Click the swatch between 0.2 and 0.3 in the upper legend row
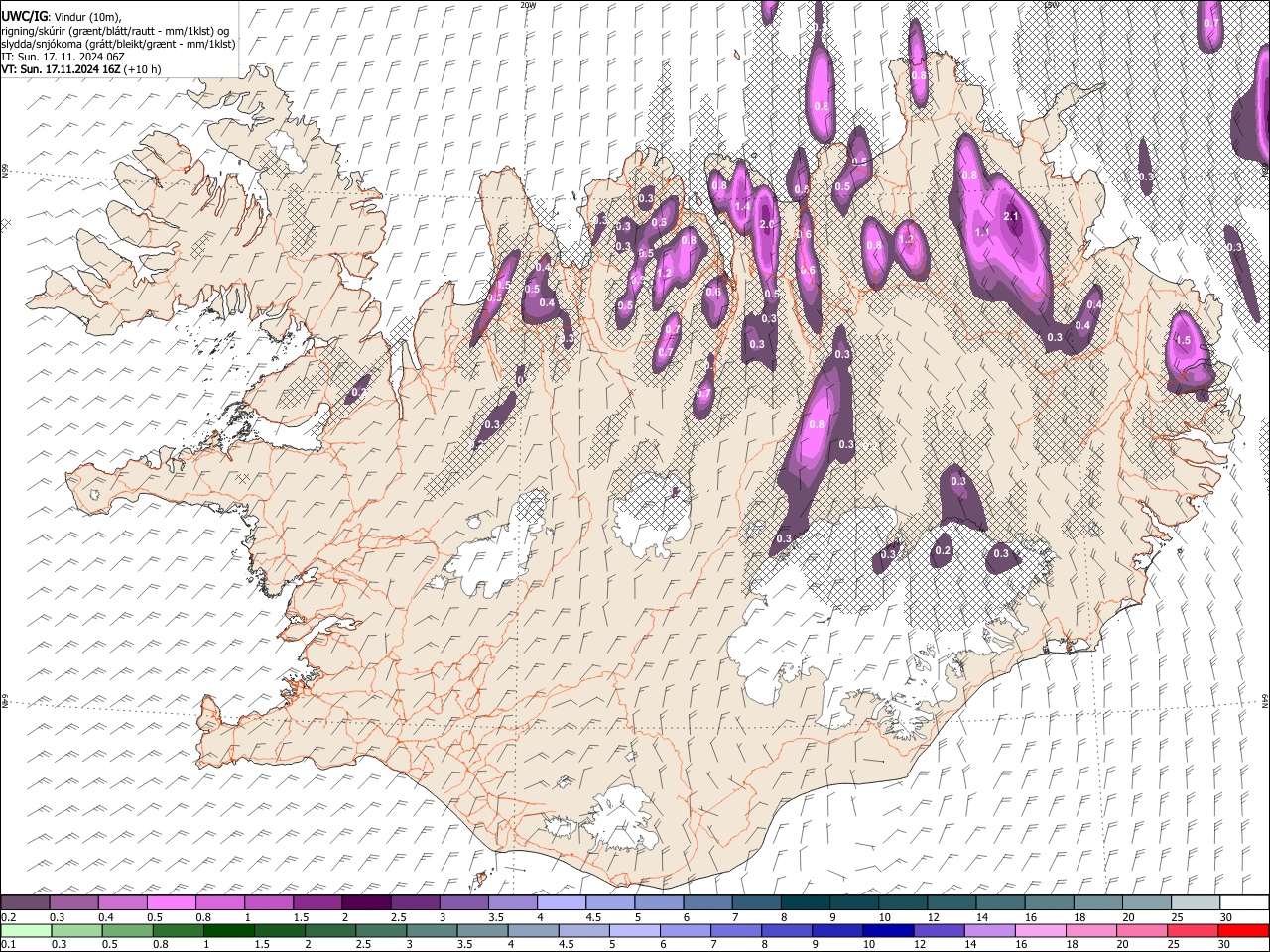Image resolution: width=1270 pixels, height=952 pixels. coord(25,902)
